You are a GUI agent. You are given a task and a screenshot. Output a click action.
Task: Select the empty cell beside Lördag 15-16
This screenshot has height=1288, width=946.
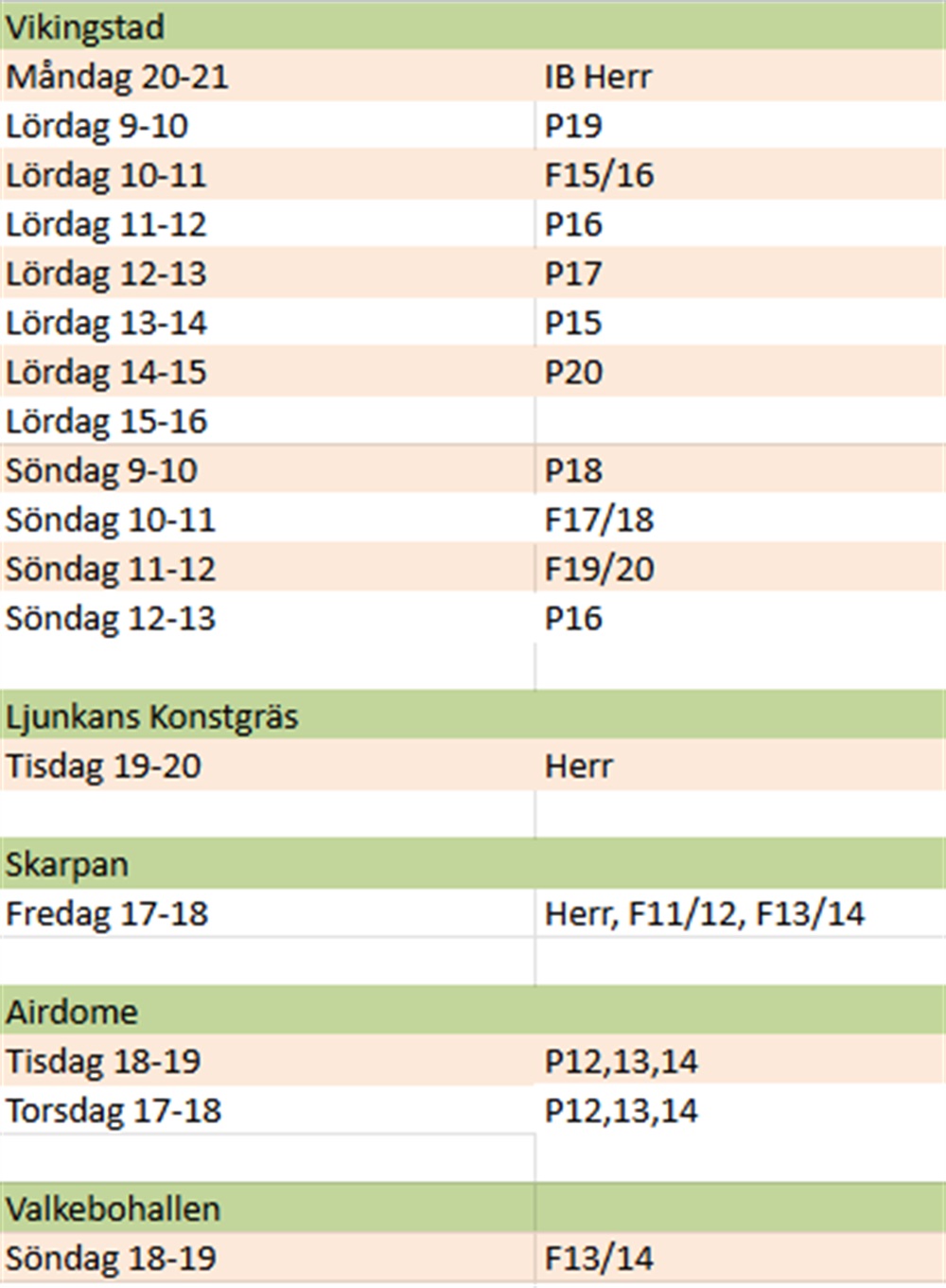pos(738,421)
